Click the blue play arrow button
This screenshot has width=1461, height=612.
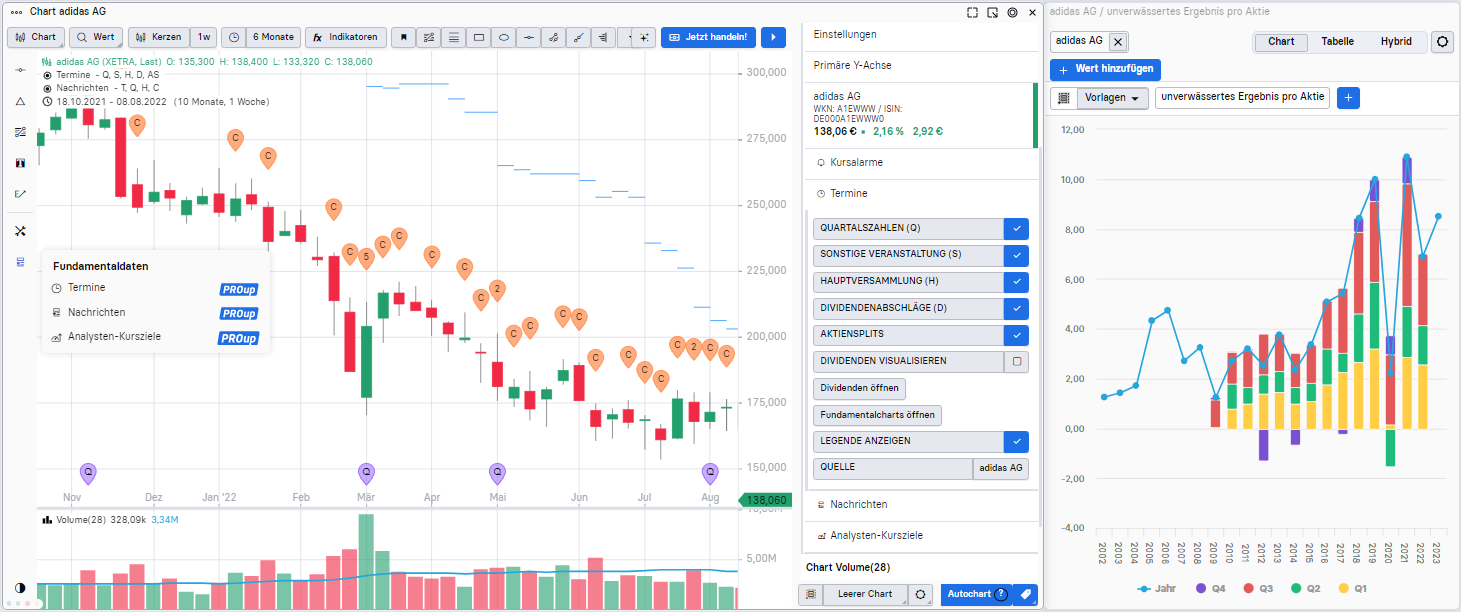click(773, 37)
